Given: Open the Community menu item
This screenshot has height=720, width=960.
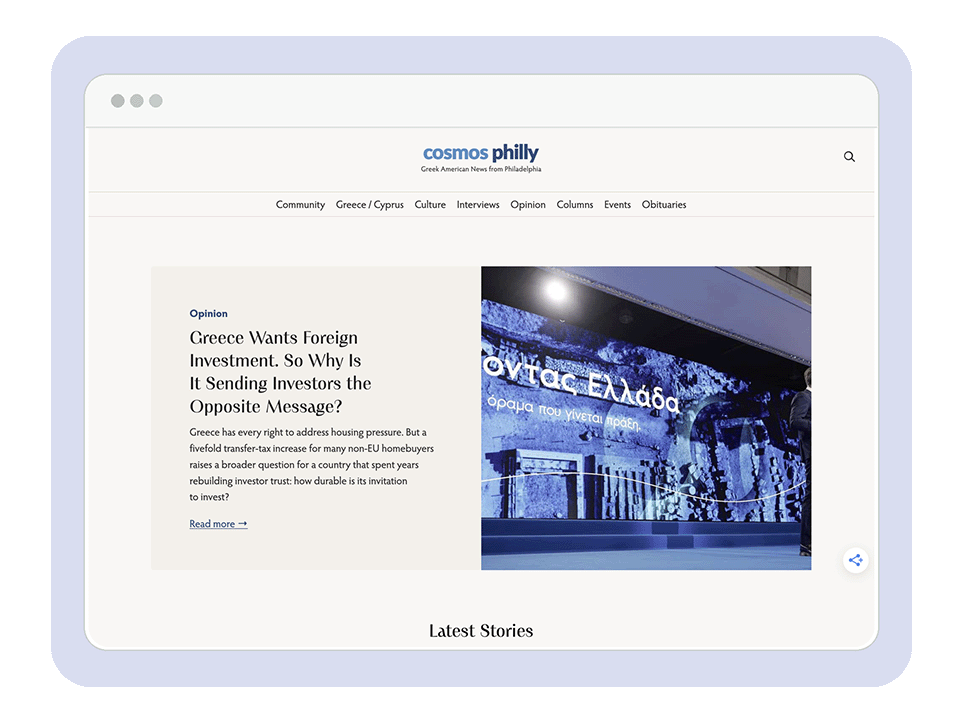Looking at the screenshot, I should (x=300, y=204).
